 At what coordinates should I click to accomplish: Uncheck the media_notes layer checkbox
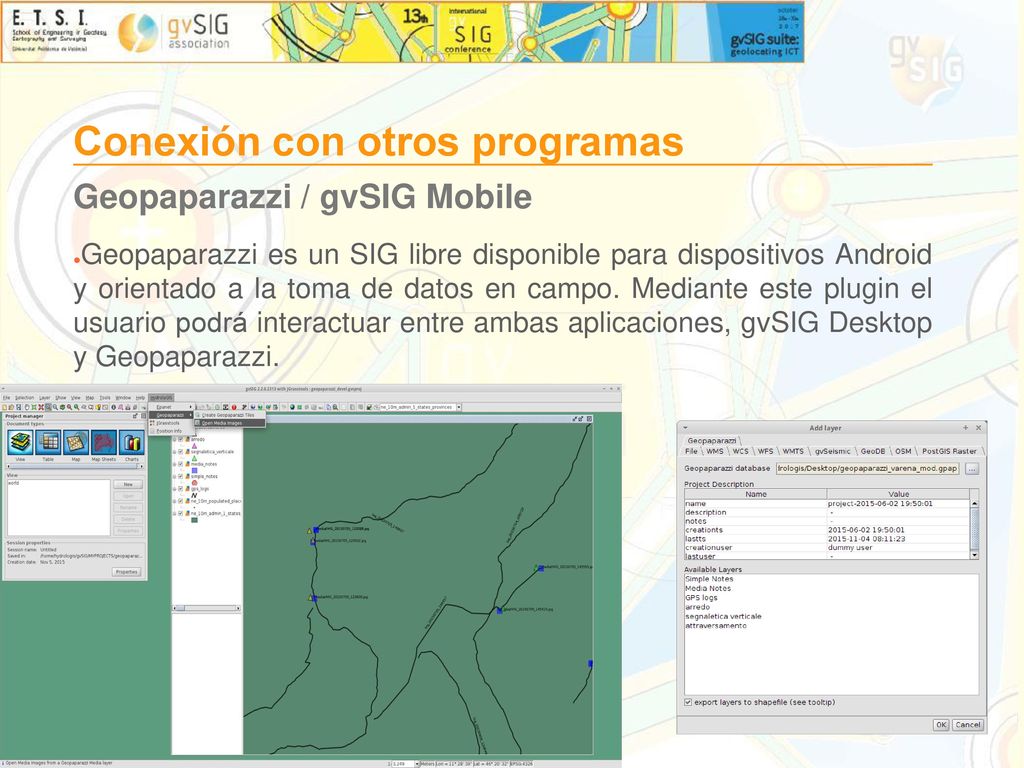[180, 464]
